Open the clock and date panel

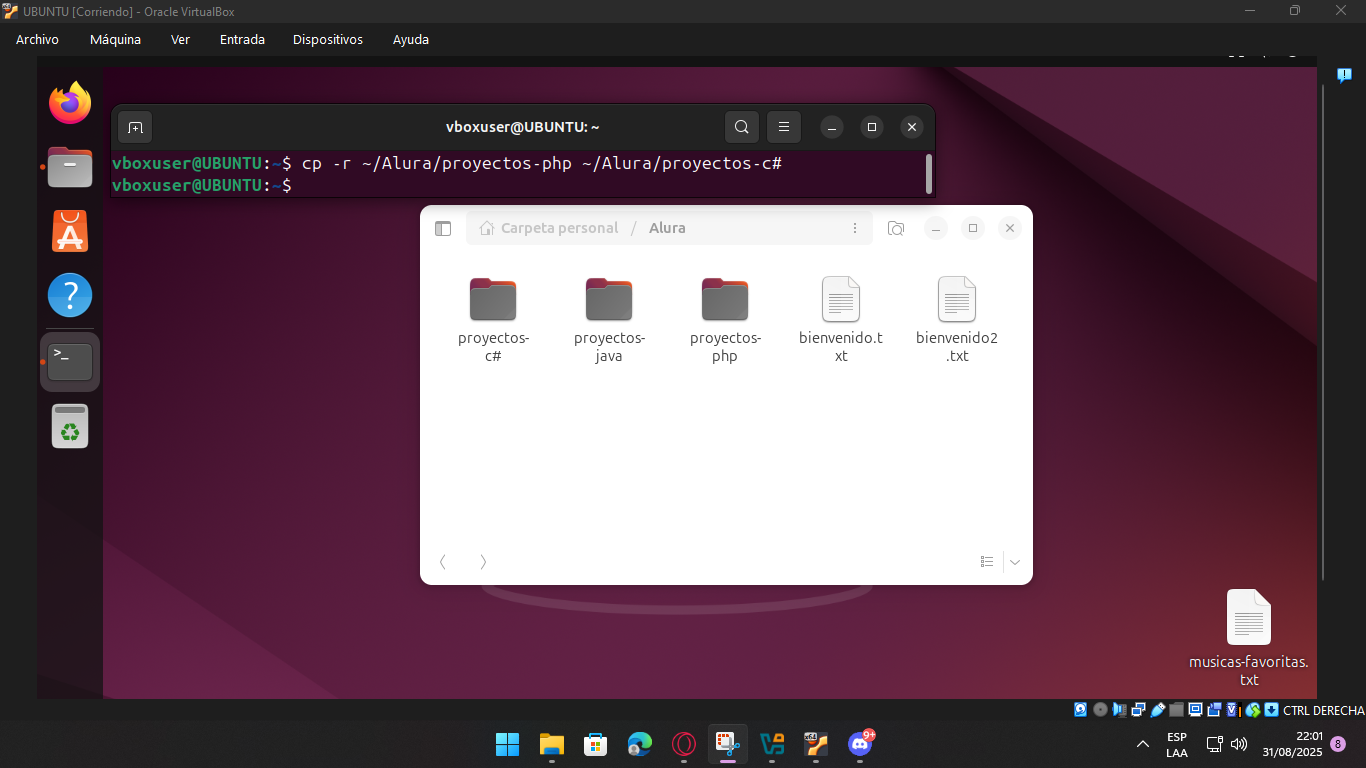pos(1292,743)
